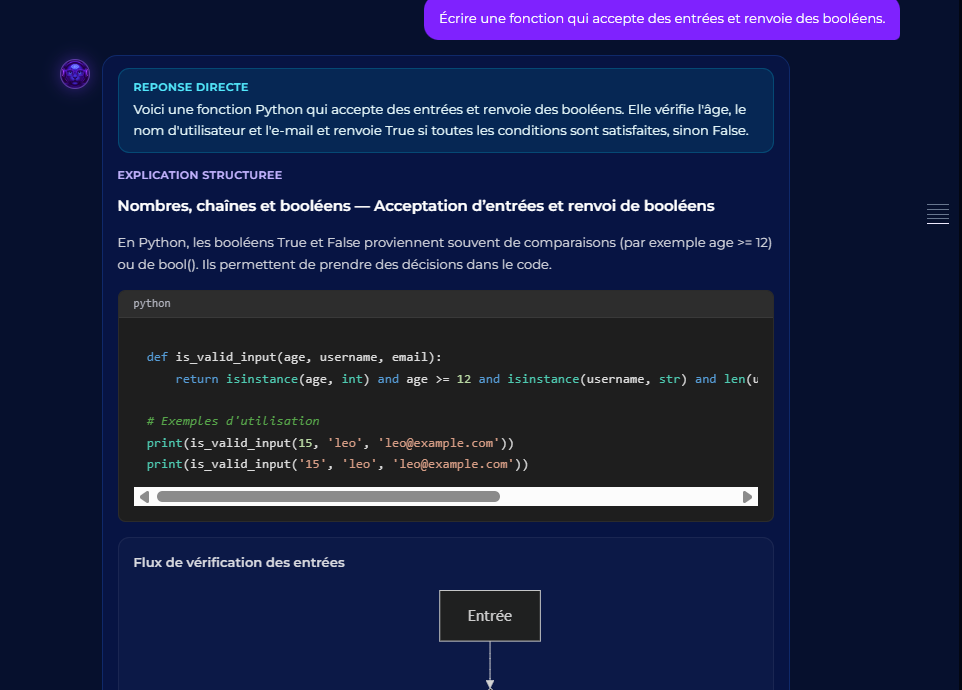The height and width of the screenshot is (690, 962).
Task: Click the horizontal code scrollbar thumb
Action: pyautogui.click(x=328, y=497)
